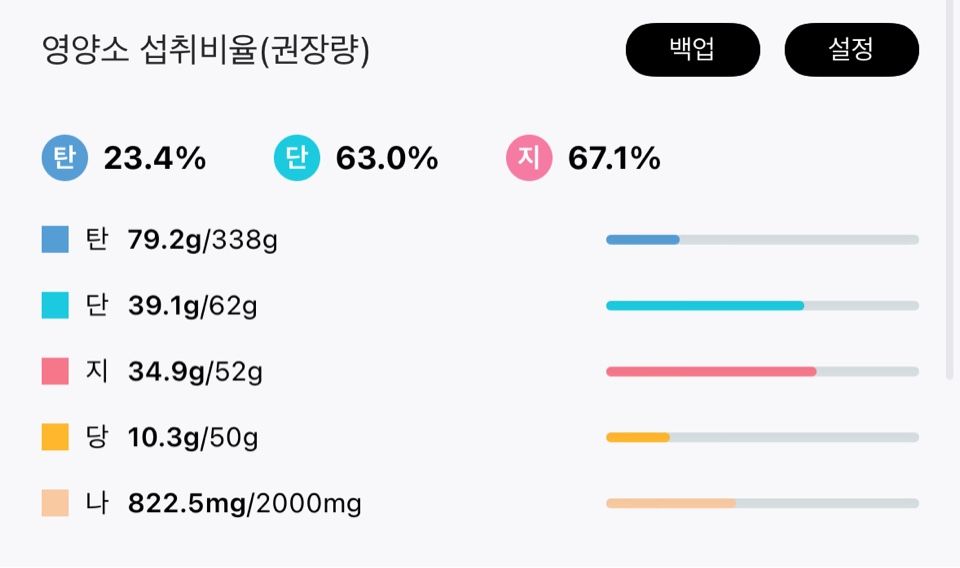Tap the blue 탄 circle icon
Screen dimensions: 960x568
(x=65, y=158)
